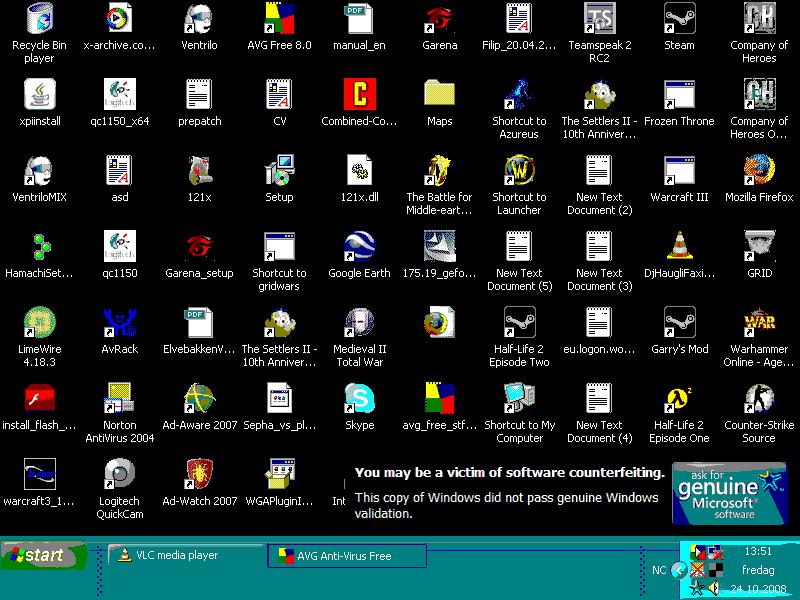
Task: Launch Shortcut to Azureus
Action: coord(519,94)
